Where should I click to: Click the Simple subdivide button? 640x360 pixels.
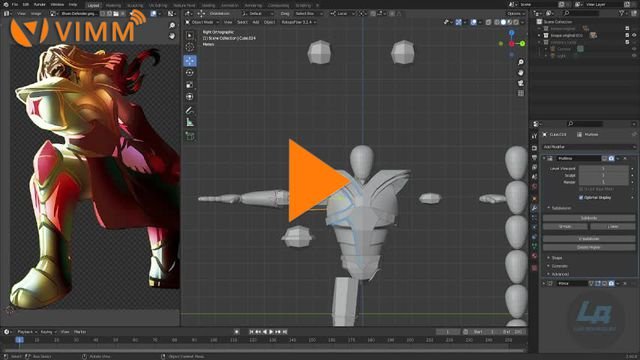click(565, 226)
